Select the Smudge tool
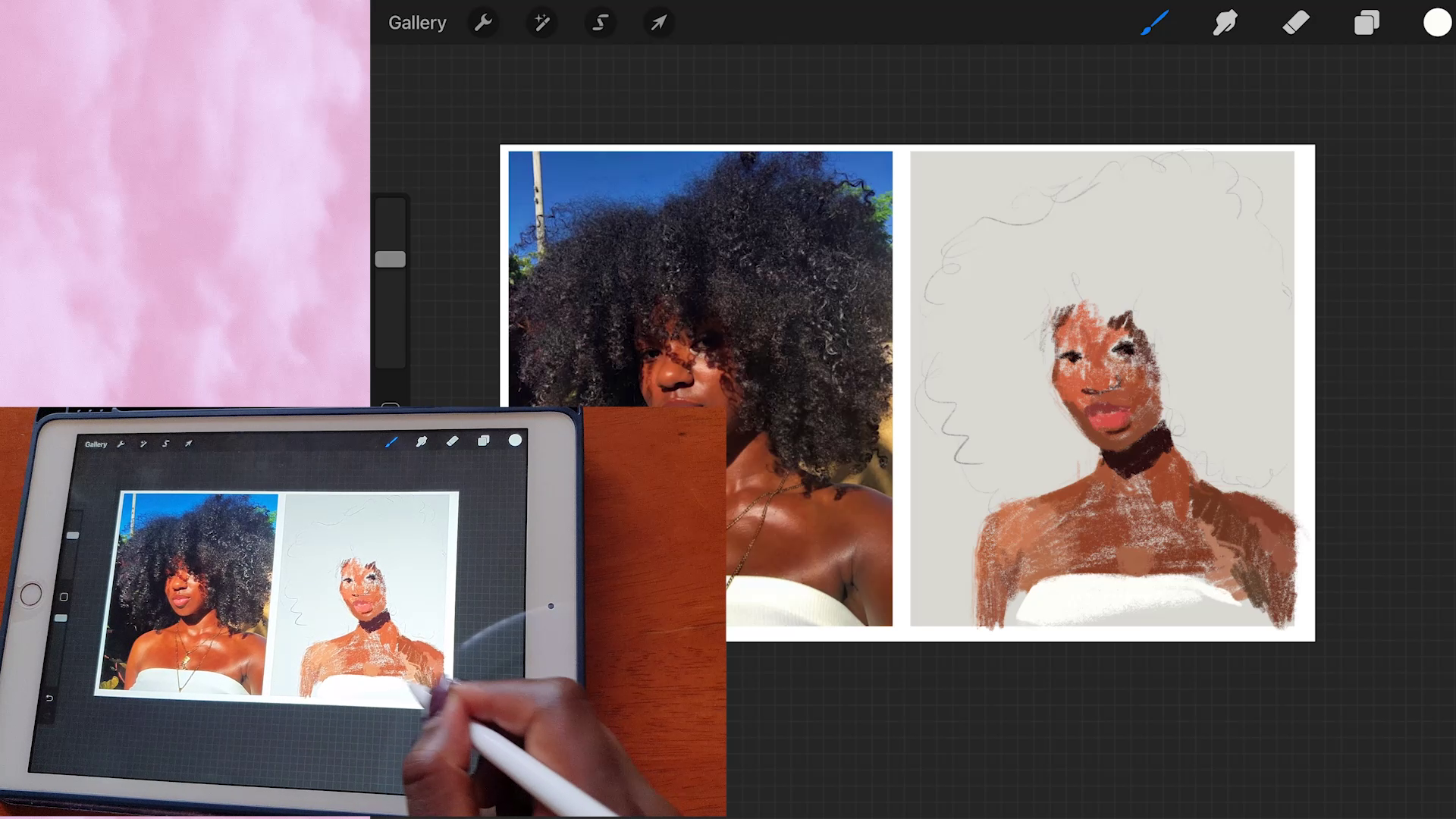The width and height of the screenshot is (1456, 819). 1225,23
